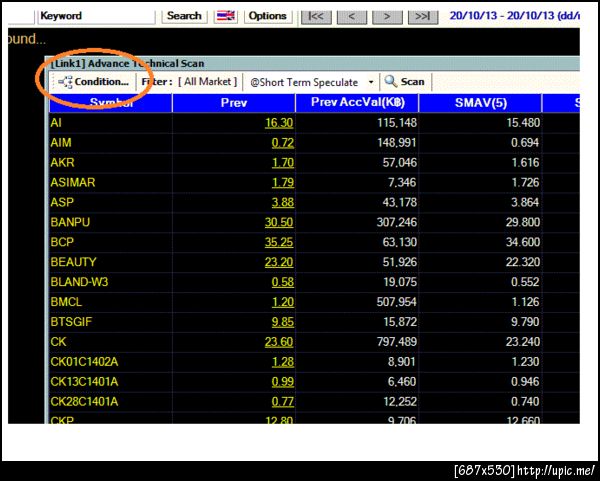Image resolution: width=600 pixels, height=481 pixels.
Task: Click the Condition tree icon
Action: (65, 82)
